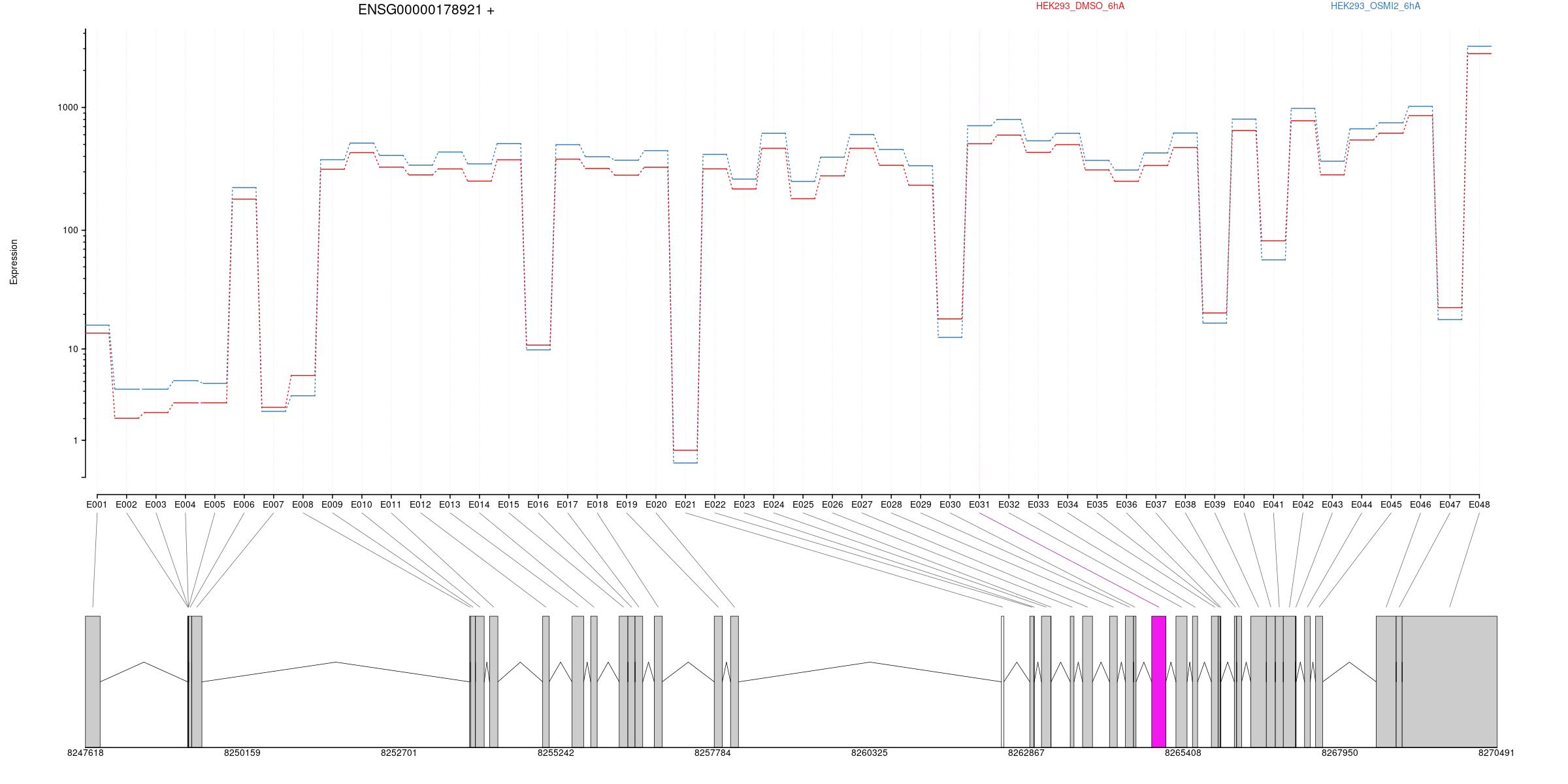Click genomic coordinate 8255242
The image size is (1568, 784).
(x=556, y=753)
